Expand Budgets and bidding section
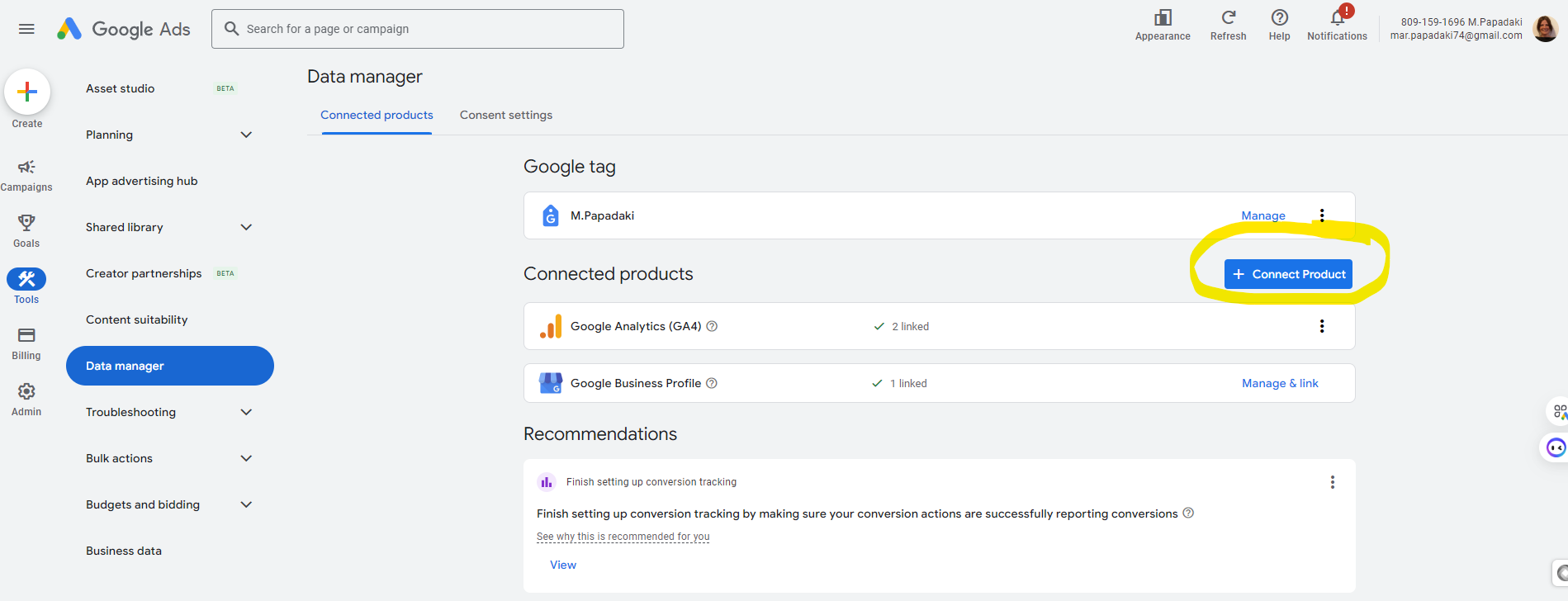This screenshot has width=1568, height=601. click(x=246, y=504)
